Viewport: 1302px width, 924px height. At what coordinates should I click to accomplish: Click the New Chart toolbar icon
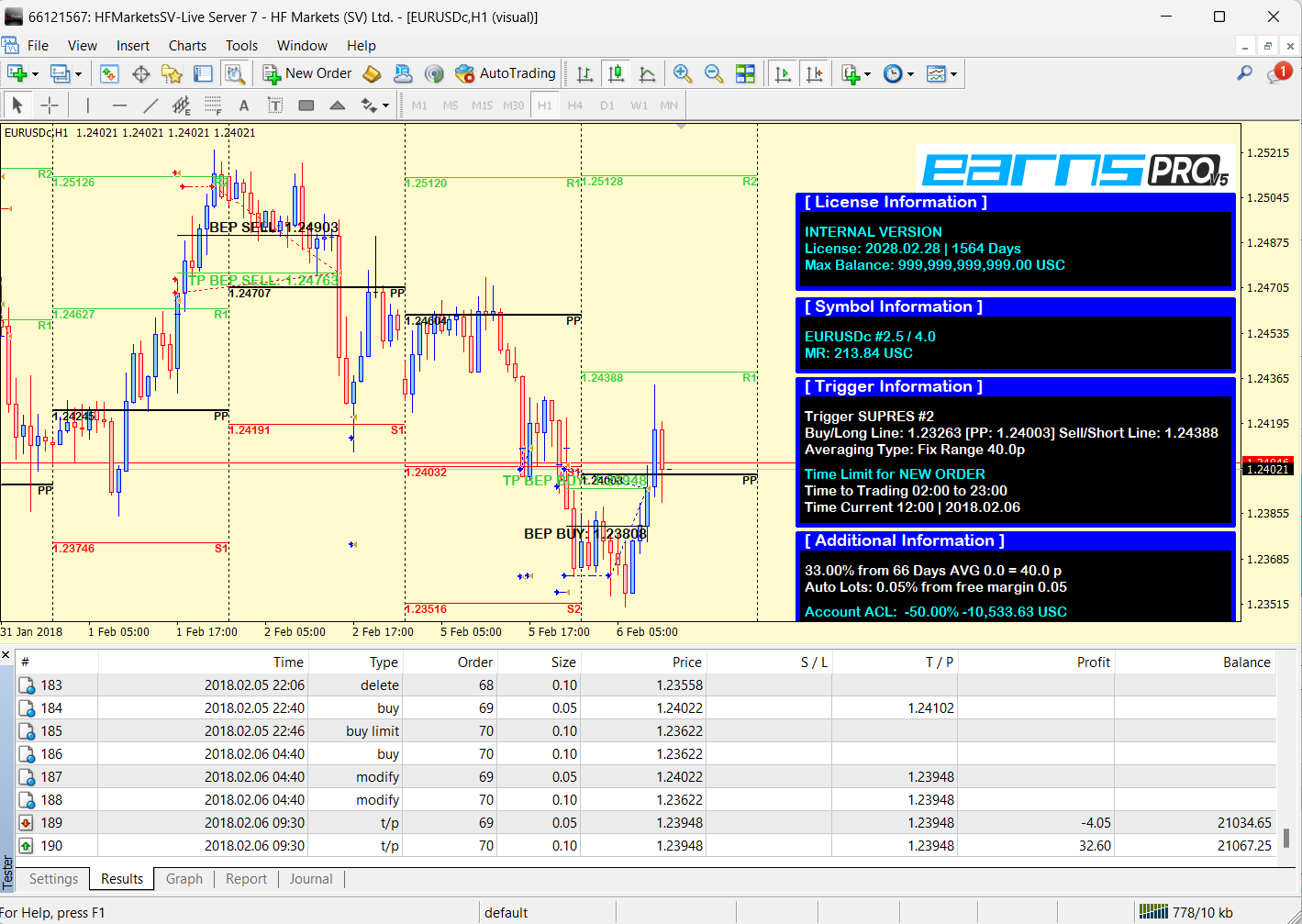(17, 73)
